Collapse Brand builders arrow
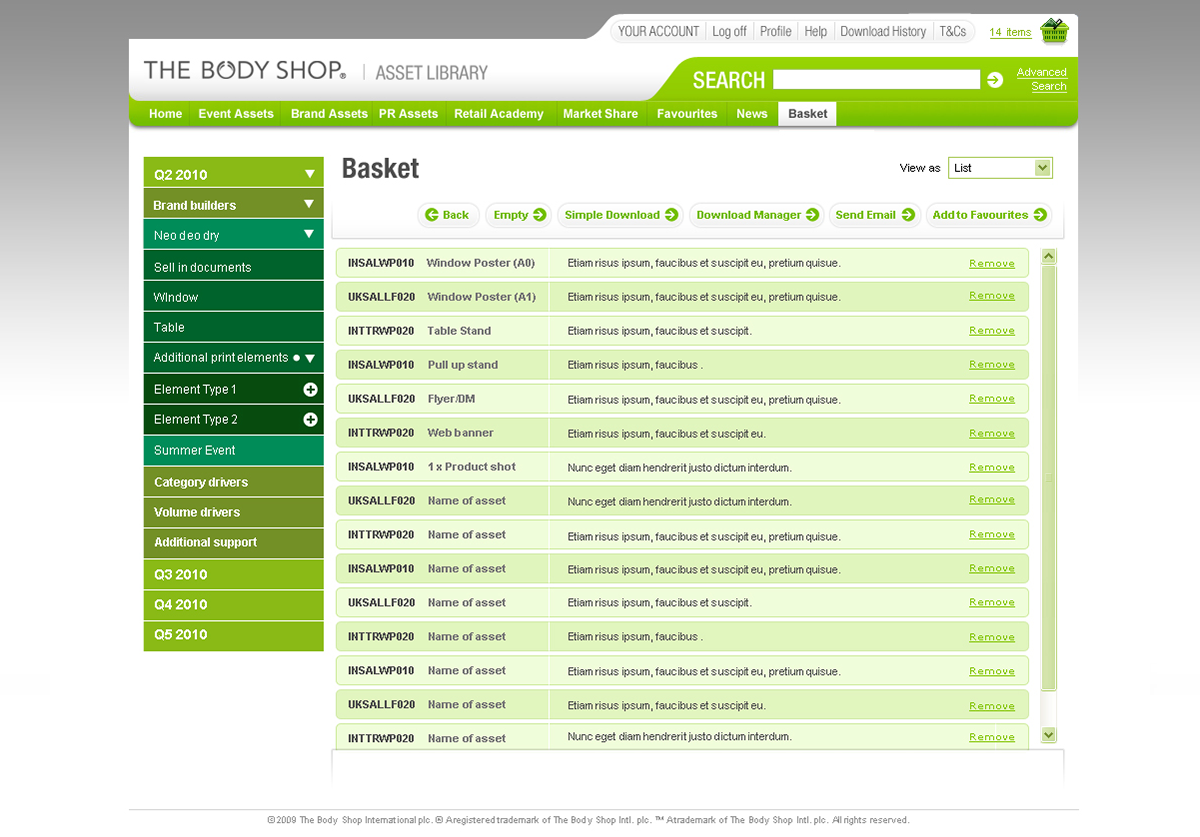The height and width of the screenshot is (837, 1200). click(x=309, y=204)
